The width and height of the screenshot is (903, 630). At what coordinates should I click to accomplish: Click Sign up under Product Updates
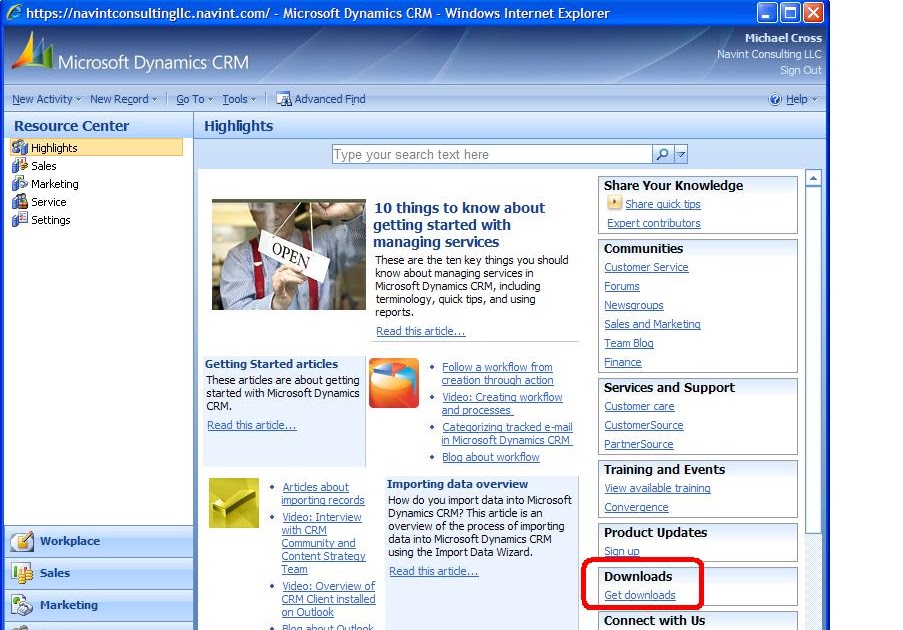pyautogui.click(x=622, y=551)
